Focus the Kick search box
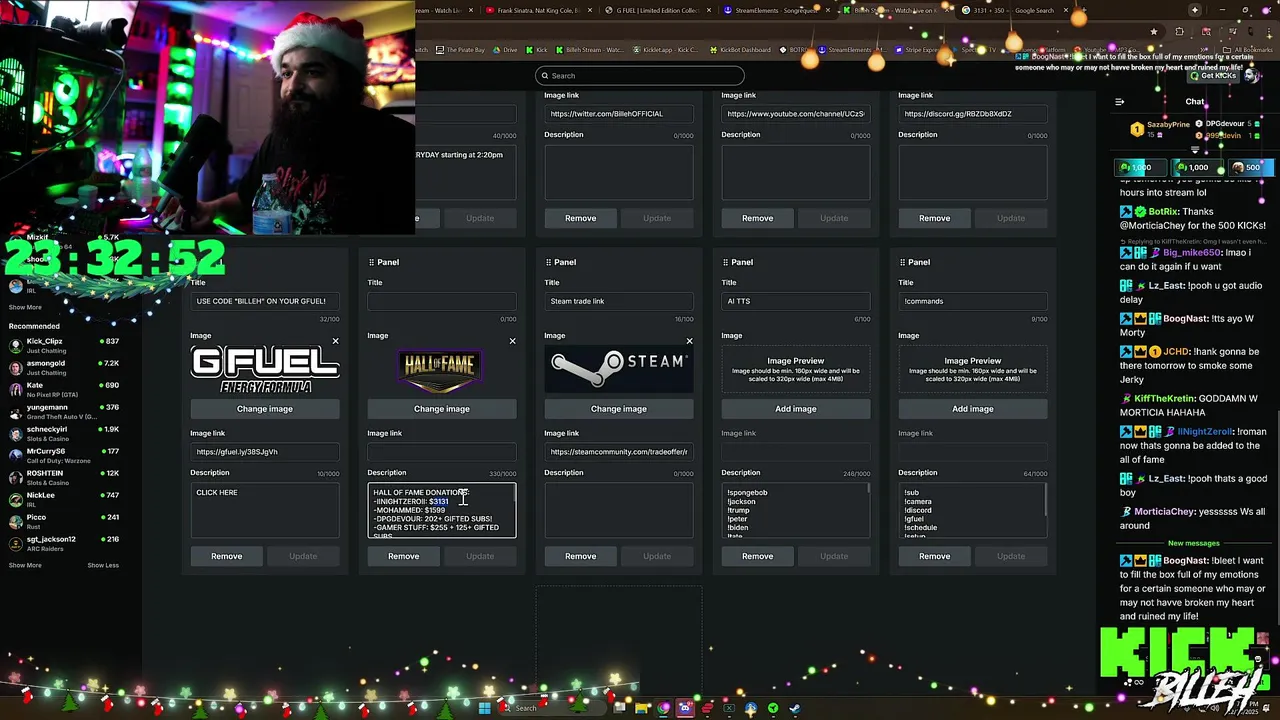Viewport: 1280px width, 720px height. click(x=640, y=76)
